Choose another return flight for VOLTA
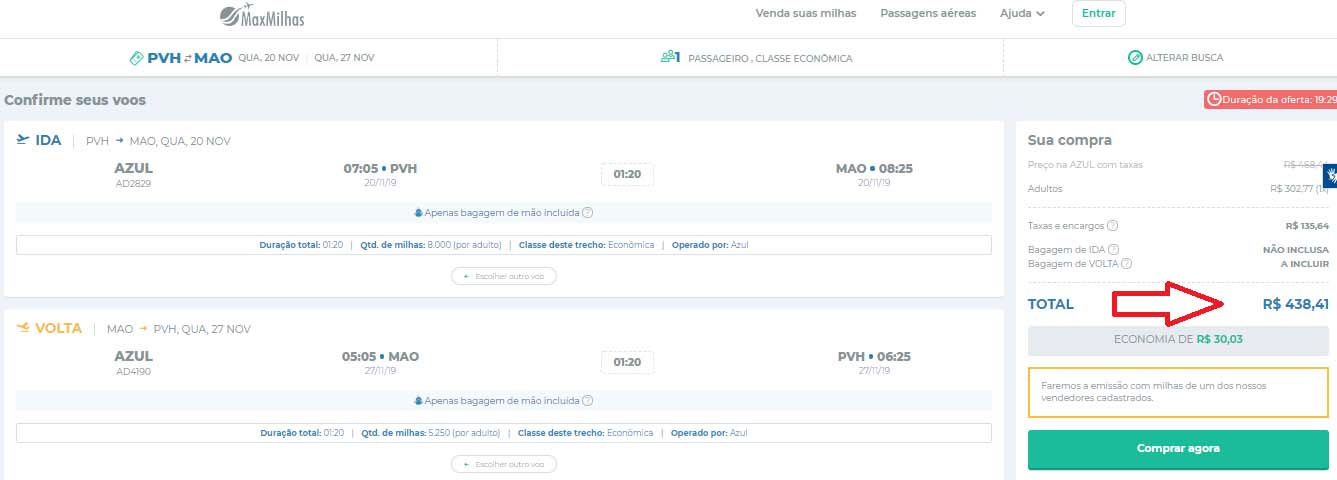The image size is (1337, 480). [x=504, y=464]
